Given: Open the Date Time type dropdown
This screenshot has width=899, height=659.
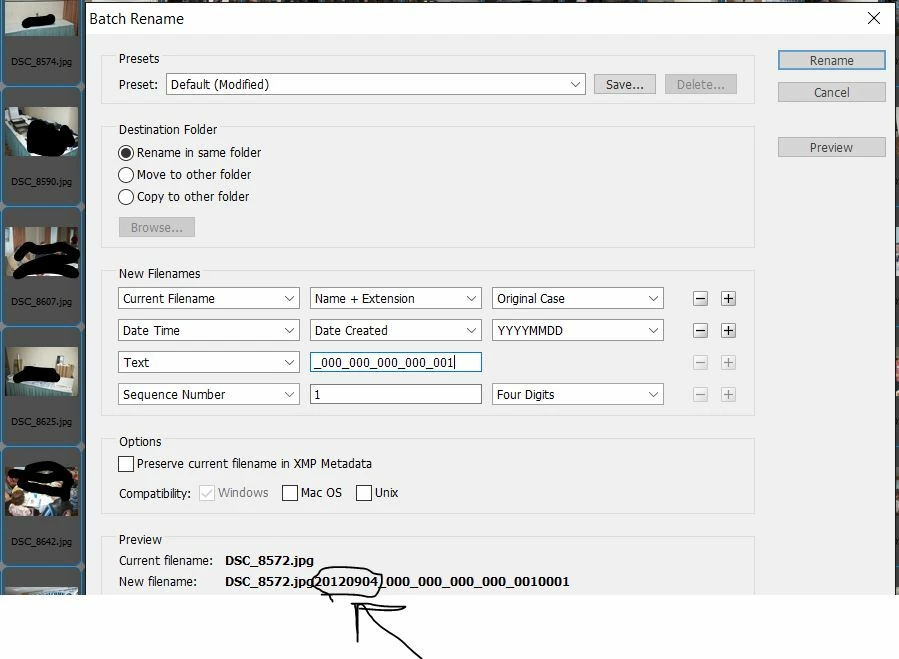Looking at the screenshot, I should click(209, 330).
